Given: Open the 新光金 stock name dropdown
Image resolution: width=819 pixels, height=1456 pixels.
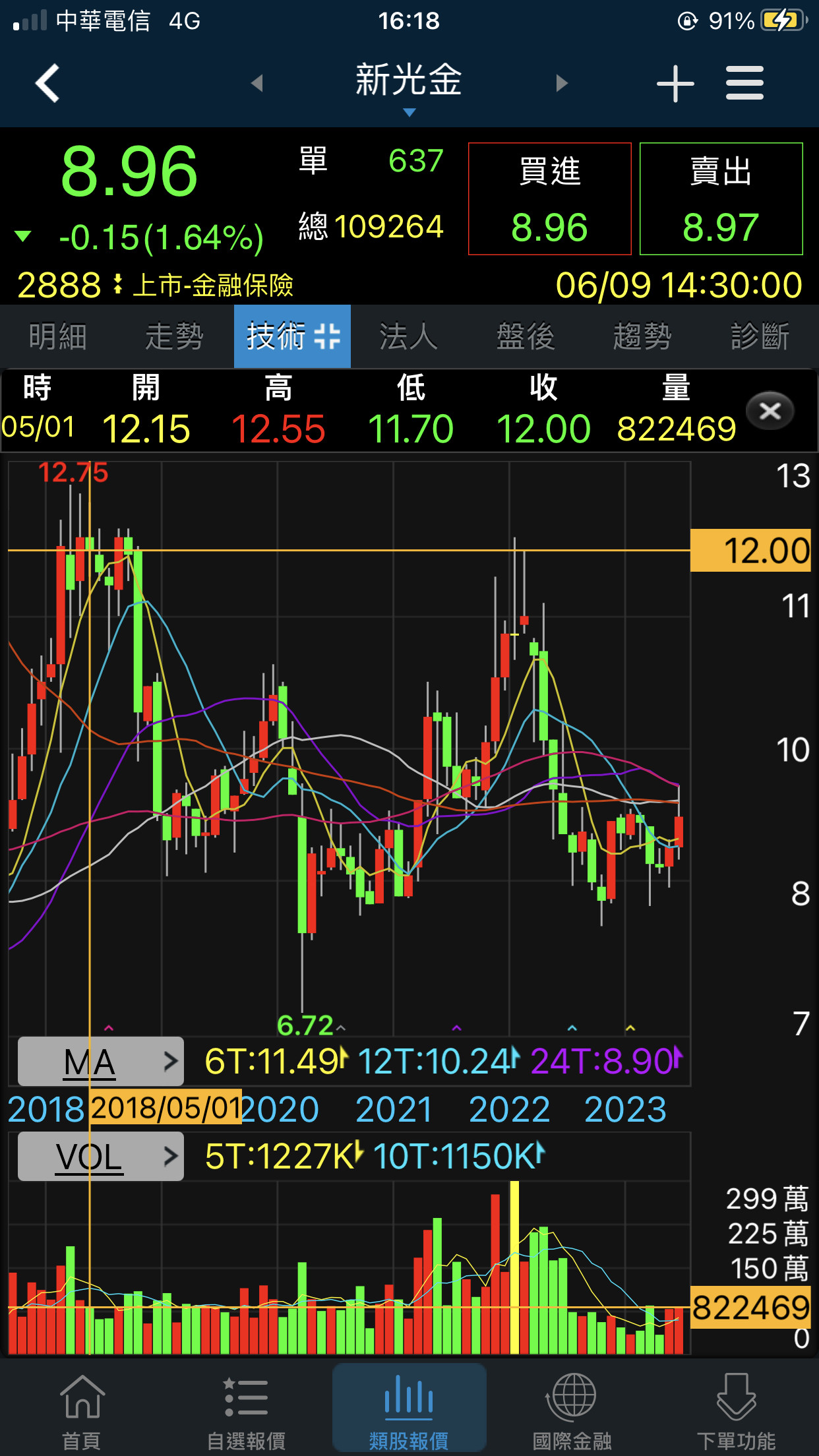Looking at the screenshot, I should coord(409,87).
